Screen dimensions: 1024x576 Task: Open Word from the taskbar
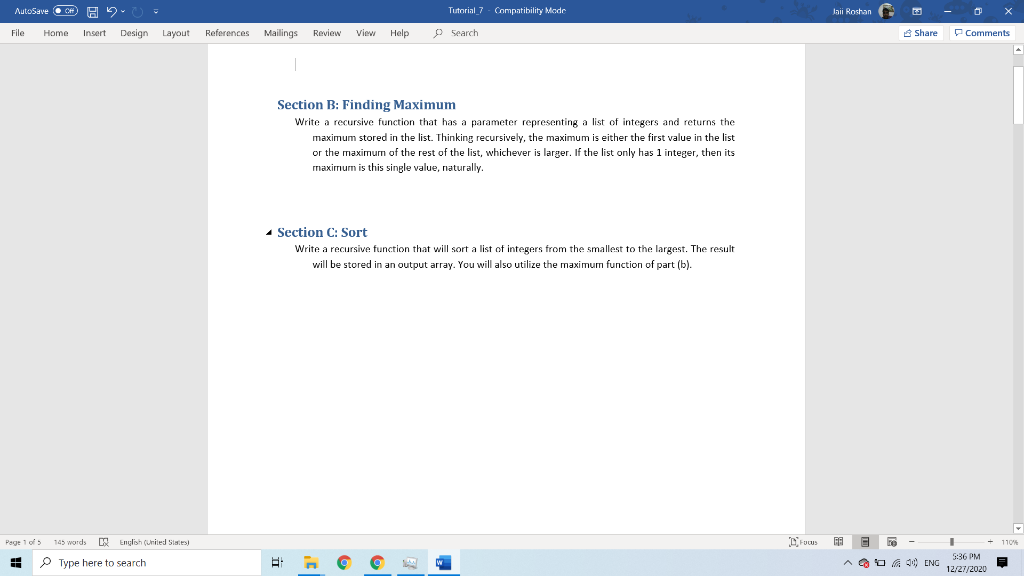pos(443,562)
